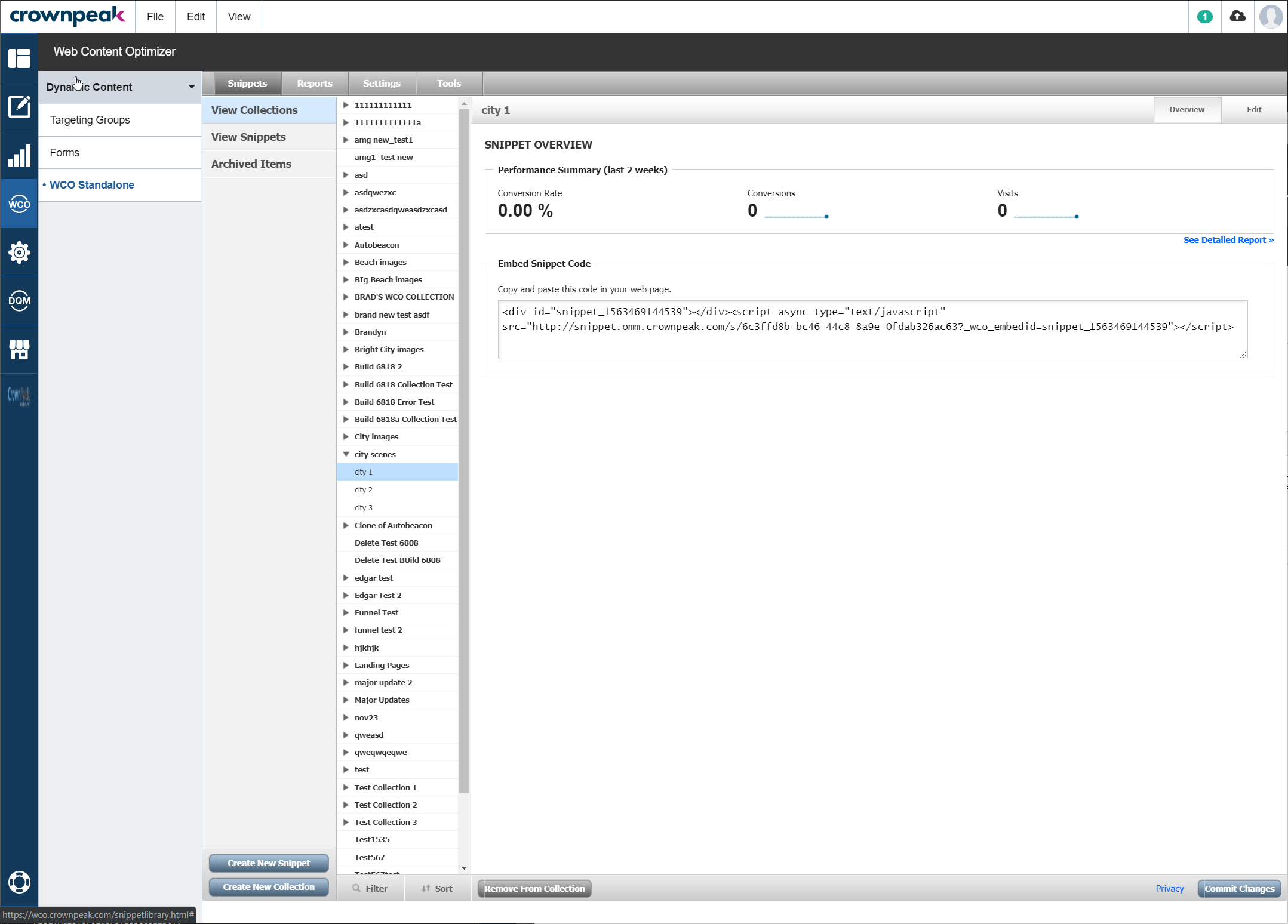The width and height of the screenshot is (1288, 924).
Task: Open Settings via the gear icon
Action: click(19, 252)
